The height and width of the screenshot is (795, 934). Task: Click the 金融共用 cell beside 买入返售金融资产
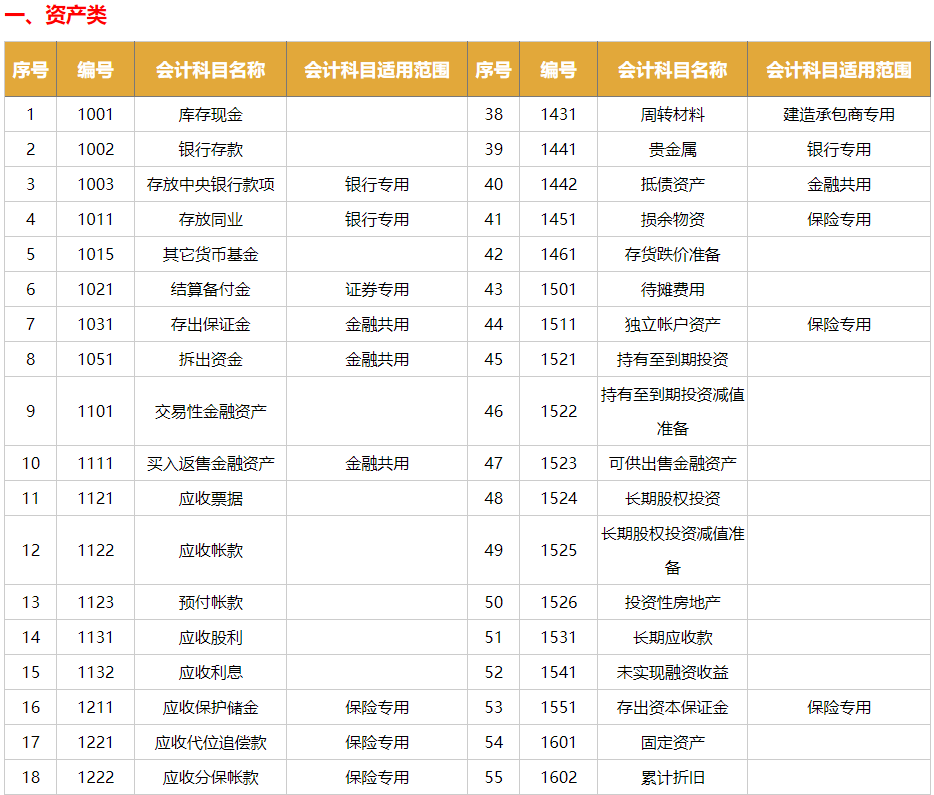pos(377,464)
